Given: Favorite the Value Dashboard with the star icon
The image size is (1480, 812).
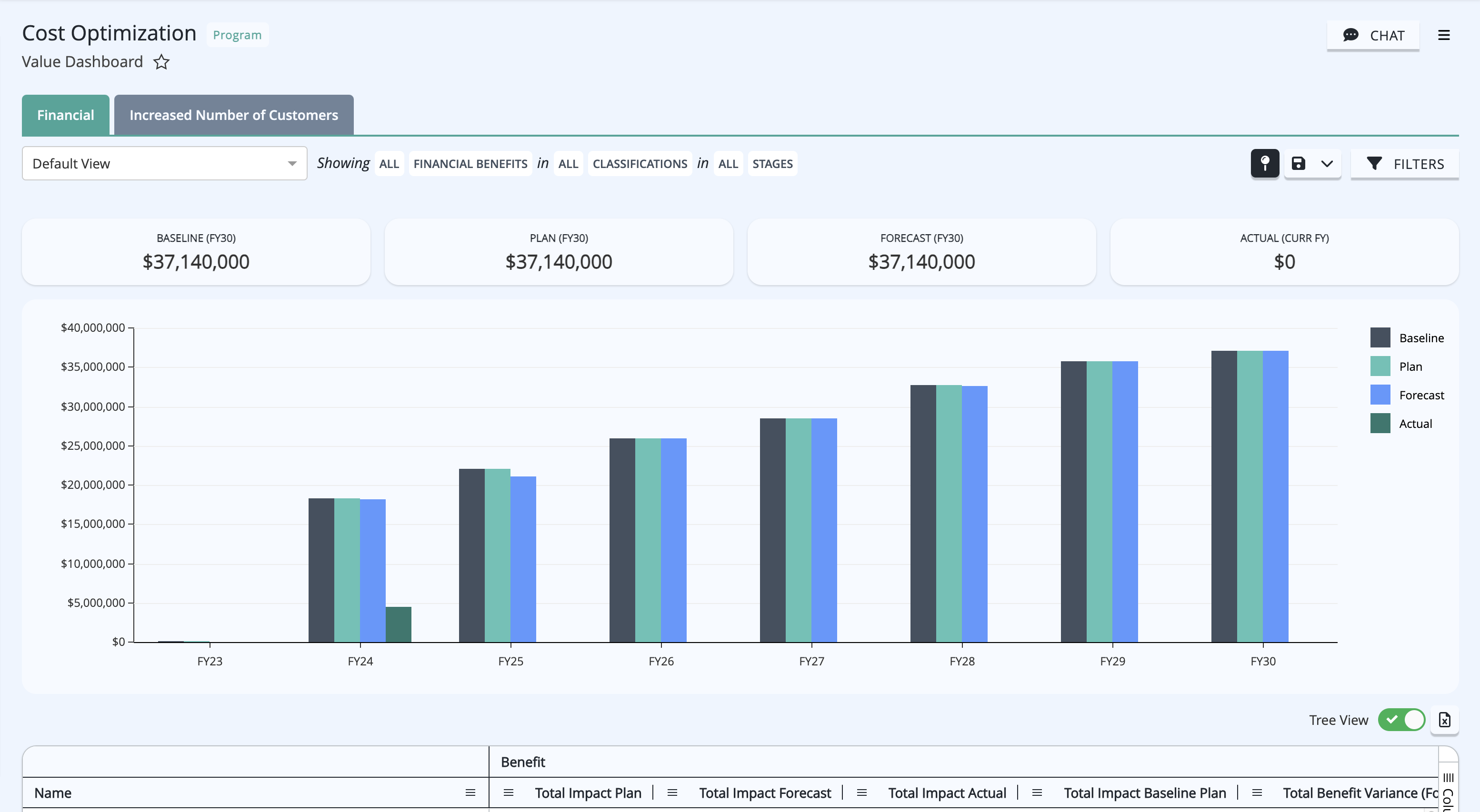Looking at the screenshot, I should pos(161,62).
